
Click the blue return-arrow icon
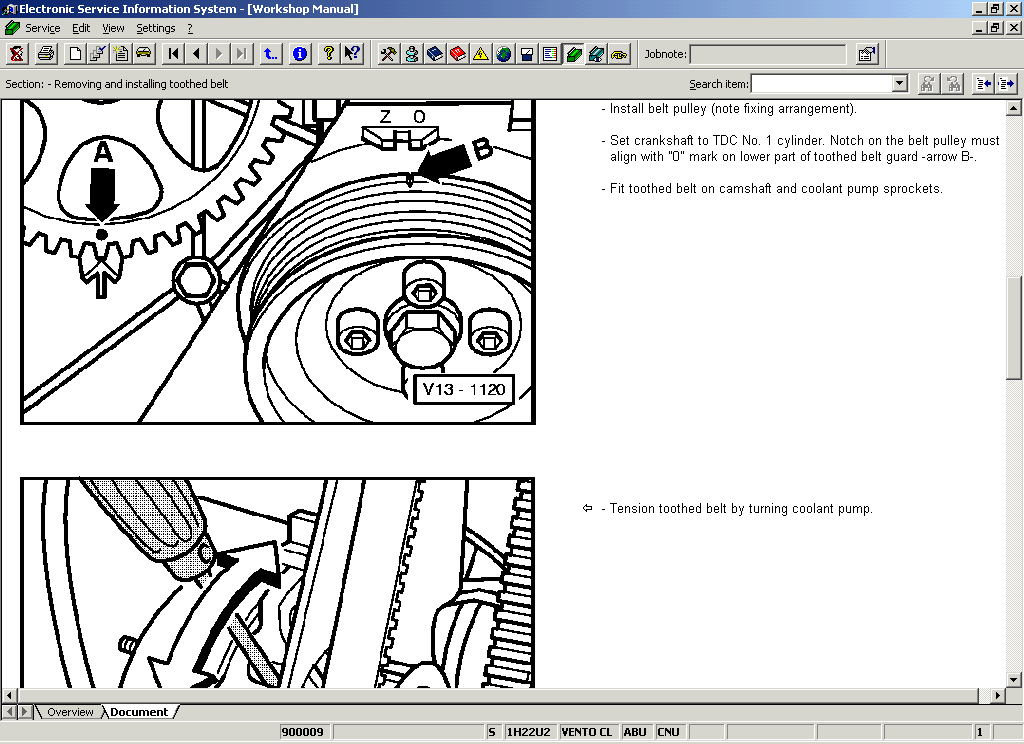pyautogui.click(x=270, y=54)
